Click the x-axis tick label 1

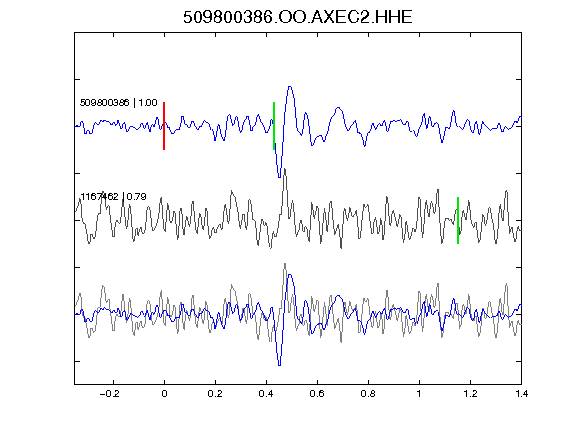419,394
